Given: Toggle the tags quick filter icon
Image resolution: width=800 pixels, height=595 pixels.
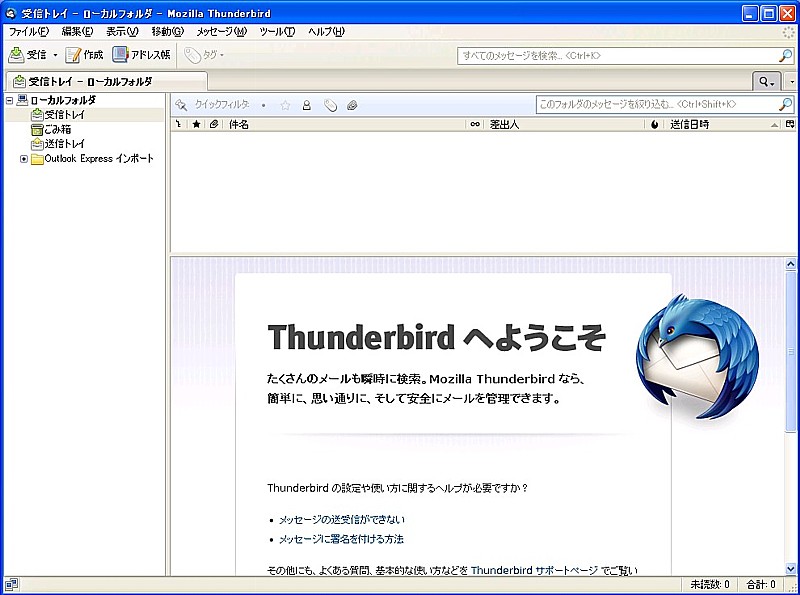Looking at the screenshot, I should point(331,106).
